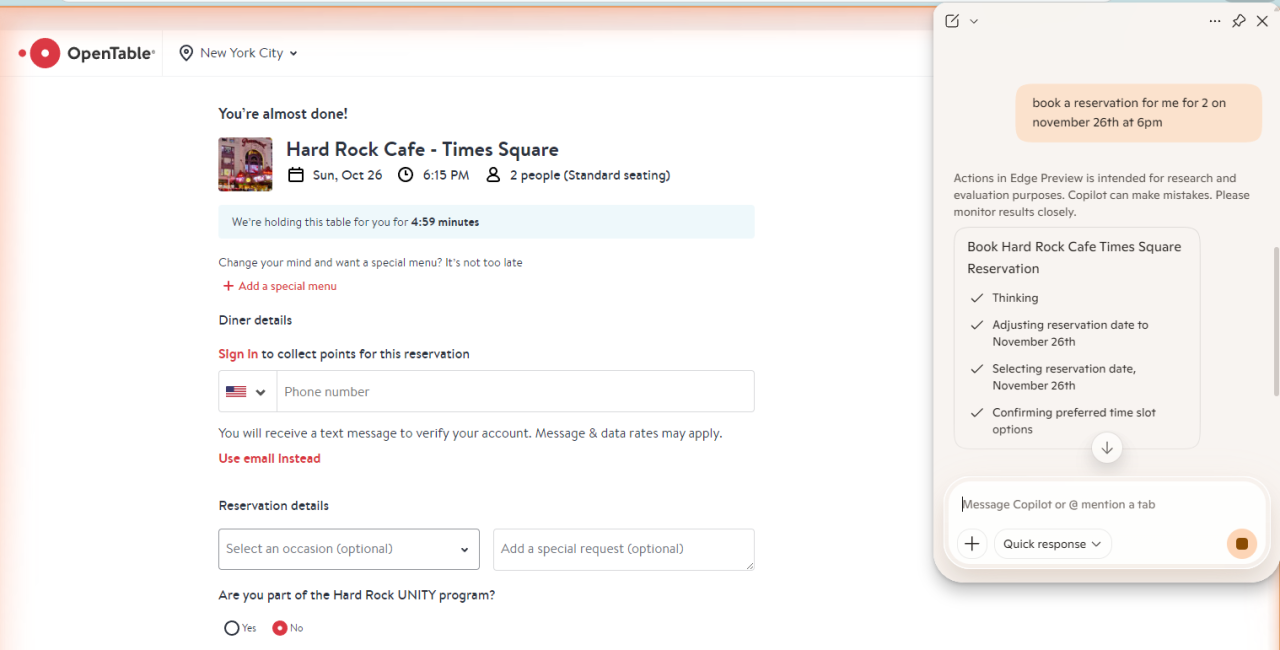
Task: Click the calendar icon next to Sun, Oct 26
Action: pyautogui.click(x=296, y=174)
